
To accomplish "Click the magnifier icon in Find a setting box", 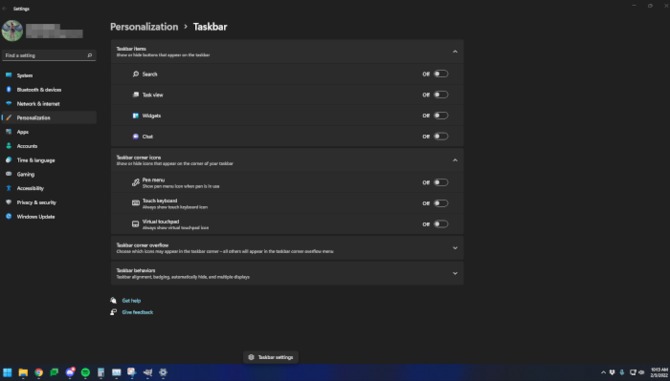I will pyautogui.click(x=90, y=56).
